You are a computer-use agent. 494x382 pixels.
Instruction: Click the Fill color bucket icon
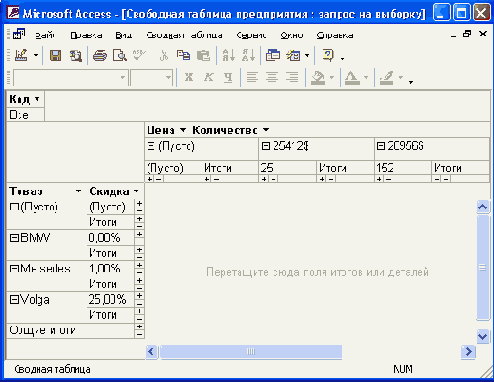[x=318, y=77]
